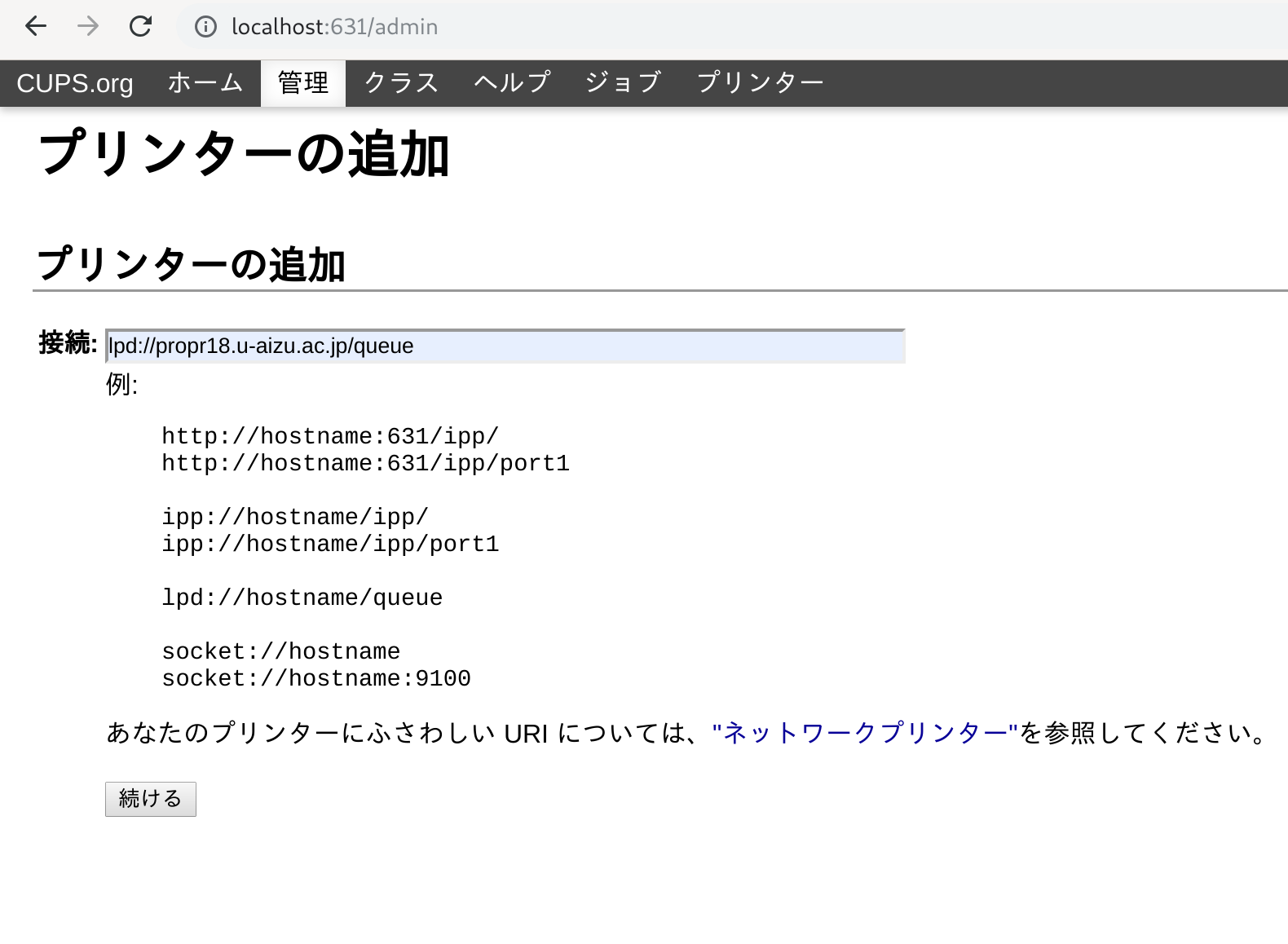Select the 管理 tab
This screenshot has height=944, width=1288.
[x=303, y=83]
